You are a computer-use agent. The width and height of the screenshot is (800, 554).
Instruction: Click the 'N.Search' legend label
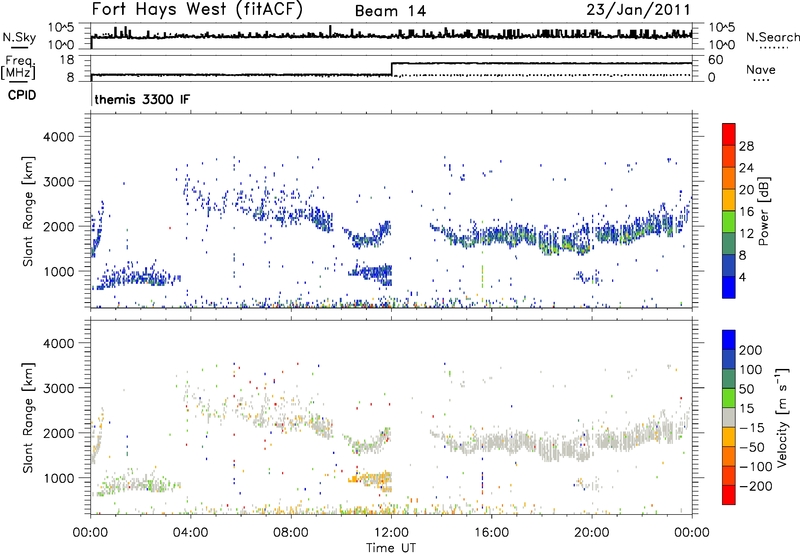click(773, 37)
